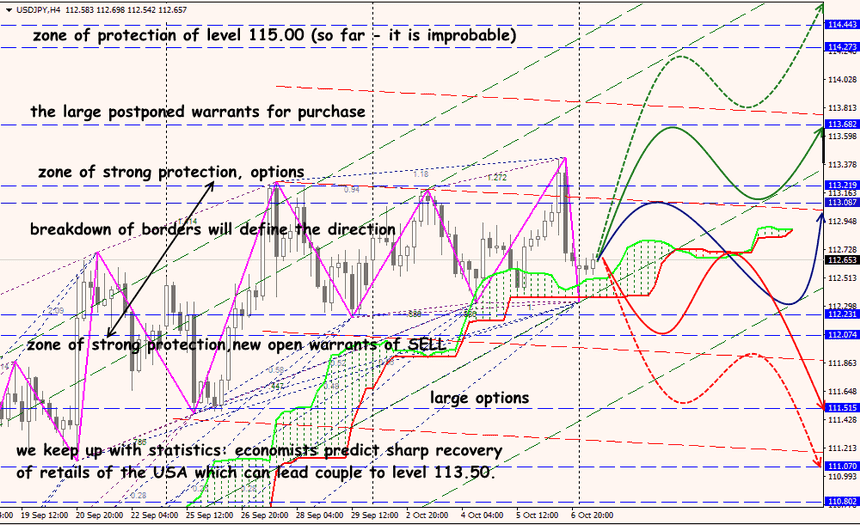
Task: Select the 111.070 blue price level label
Action: (x=842, y=466)
